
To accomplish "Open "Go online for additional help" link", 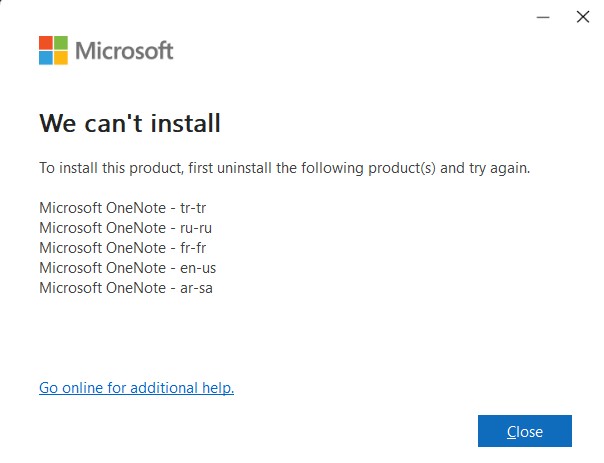I will tap(136, 388).
